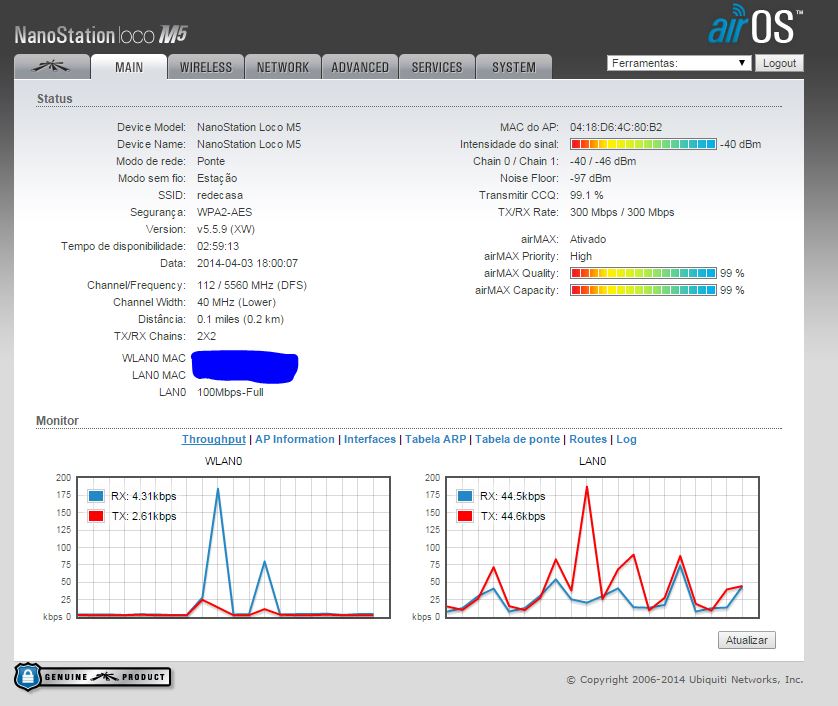Click the Channel Width value 40 MHz (Lower)
838x706 pixels.
click(236, 302)
